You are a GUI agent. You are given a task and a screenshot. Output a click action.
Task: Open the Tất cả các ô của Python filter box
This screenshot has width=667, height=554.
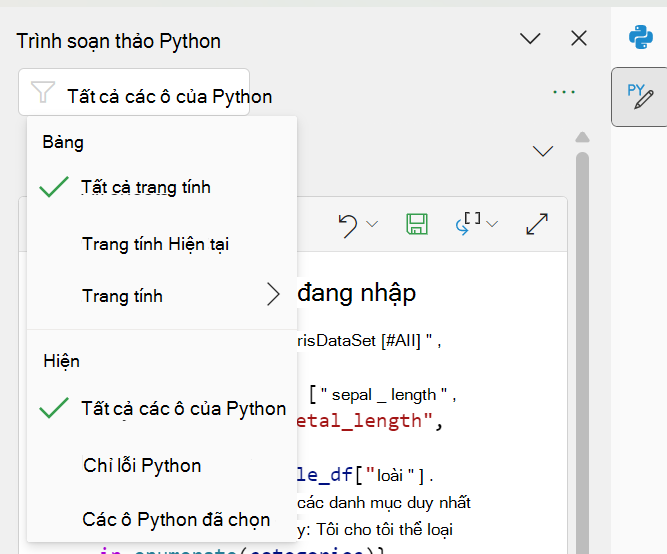pos(134,92)
